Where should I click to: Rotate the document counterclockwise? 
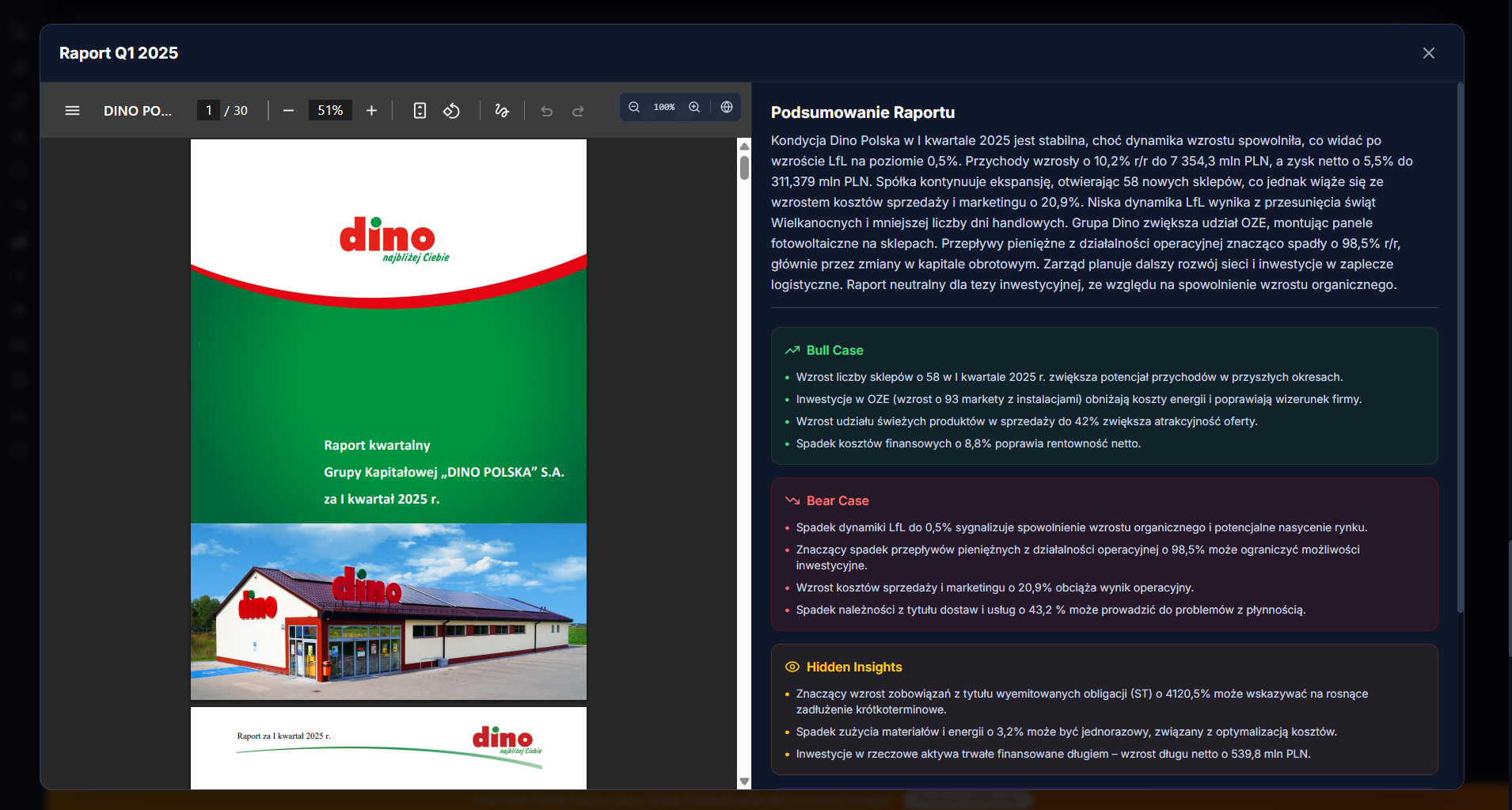point(451,111)
